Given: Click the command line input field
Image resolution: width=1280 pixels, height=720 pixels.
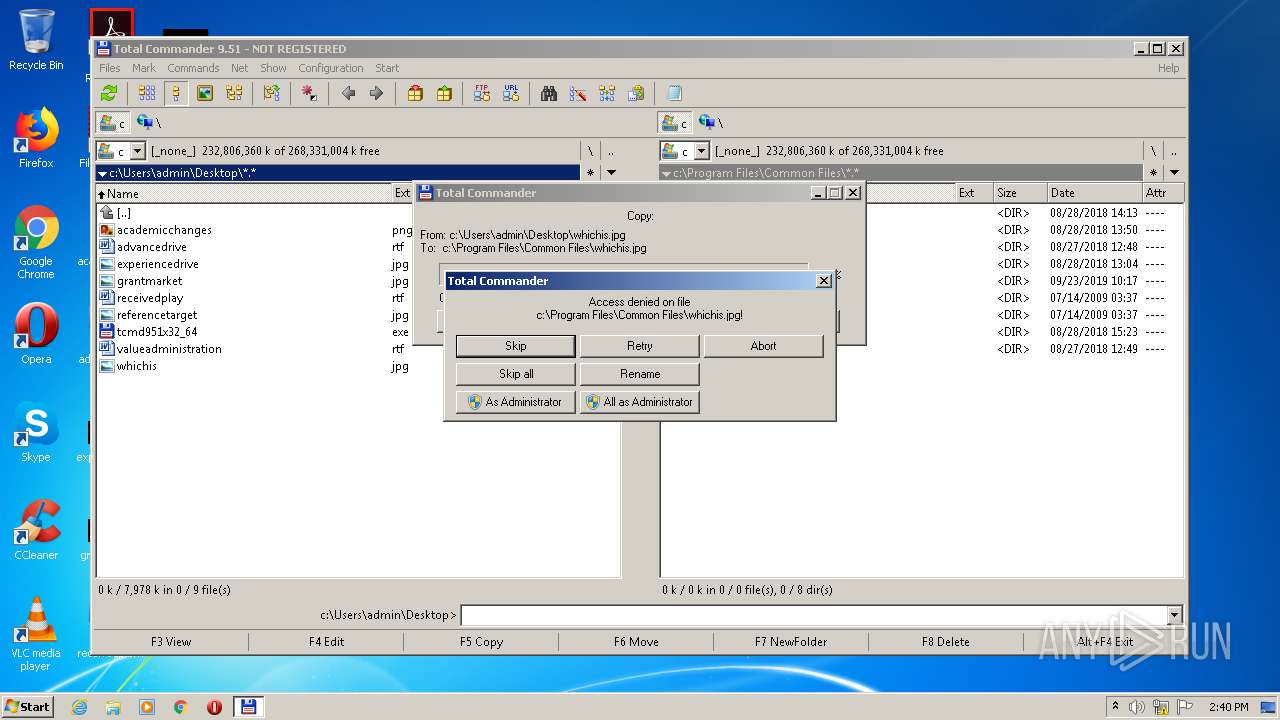Looking at the screenshot, I should point(814,616).
